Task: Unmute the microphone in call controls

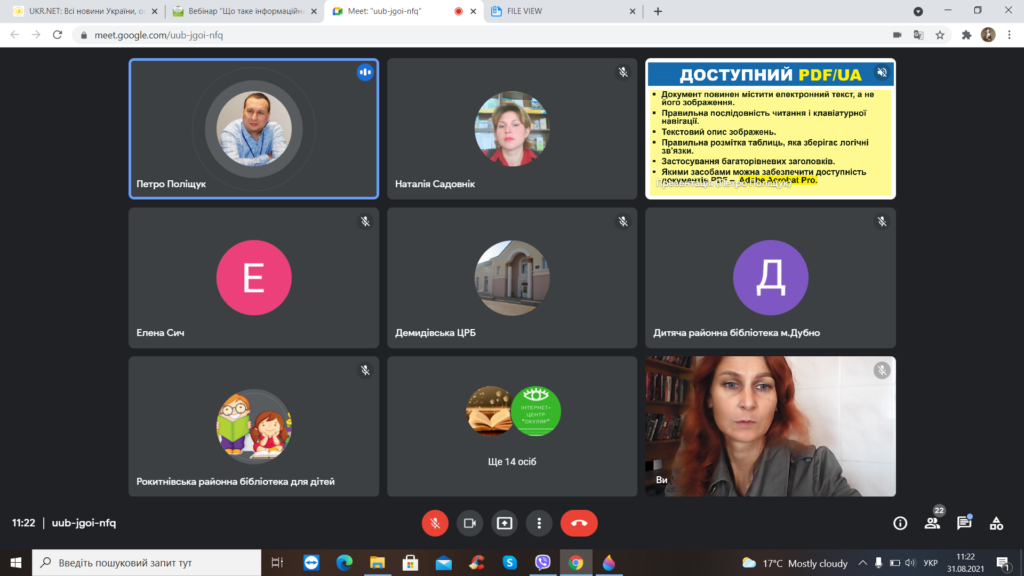Action: point(435,523)
